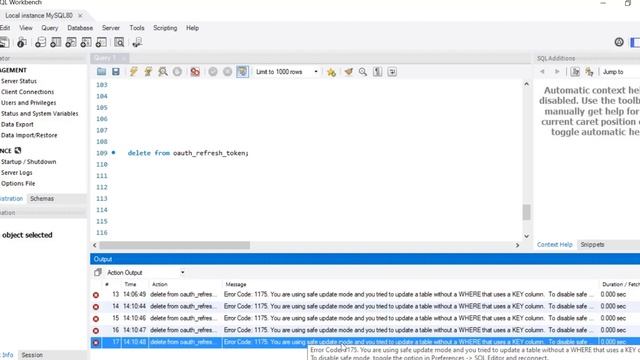Open Client Connections
Viewport: 640px width, 360px height.
[x=27, y=92]
